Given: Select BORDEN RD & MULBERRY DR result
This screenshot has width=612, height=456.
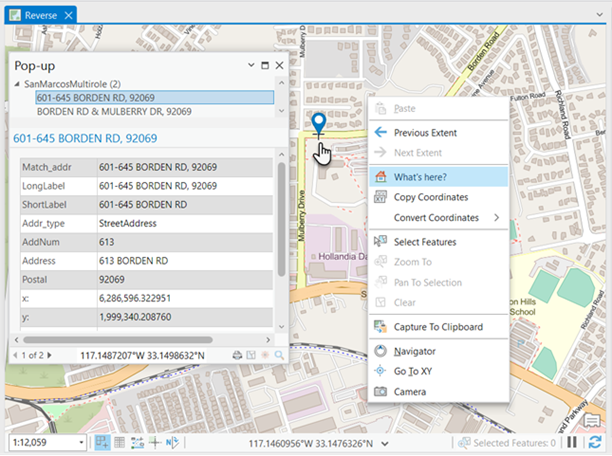Looking at the screenshot, I should coord(114,112).
